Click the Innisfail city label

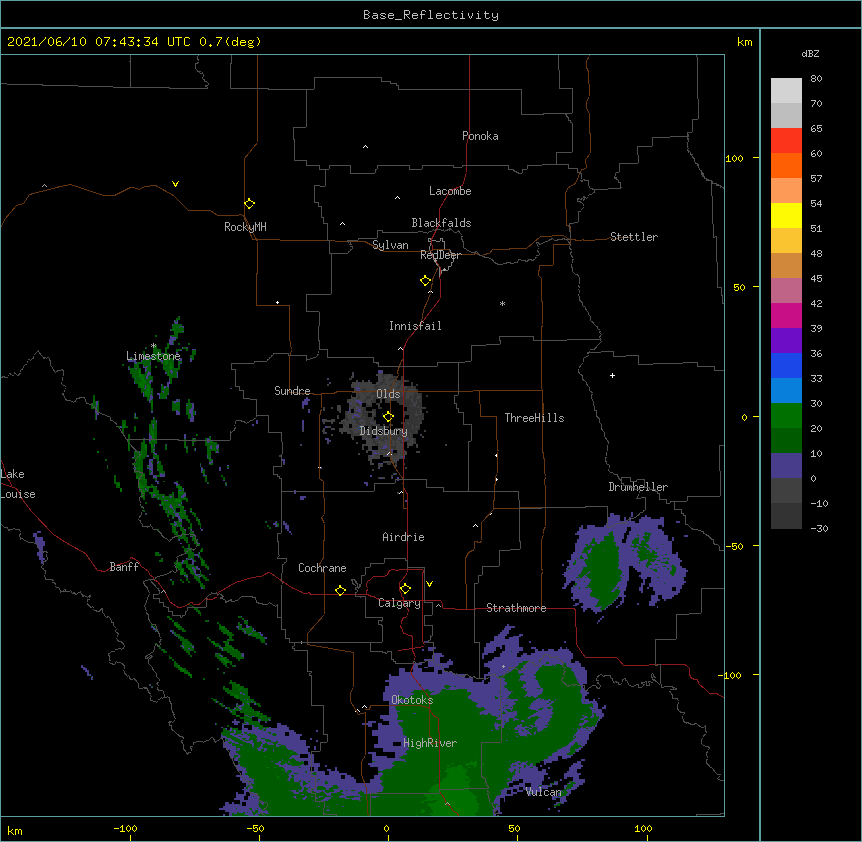click(415, 326)
